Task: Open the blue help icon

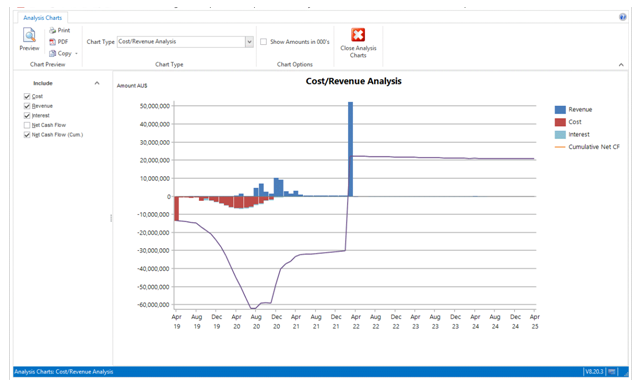Action: 623,17
